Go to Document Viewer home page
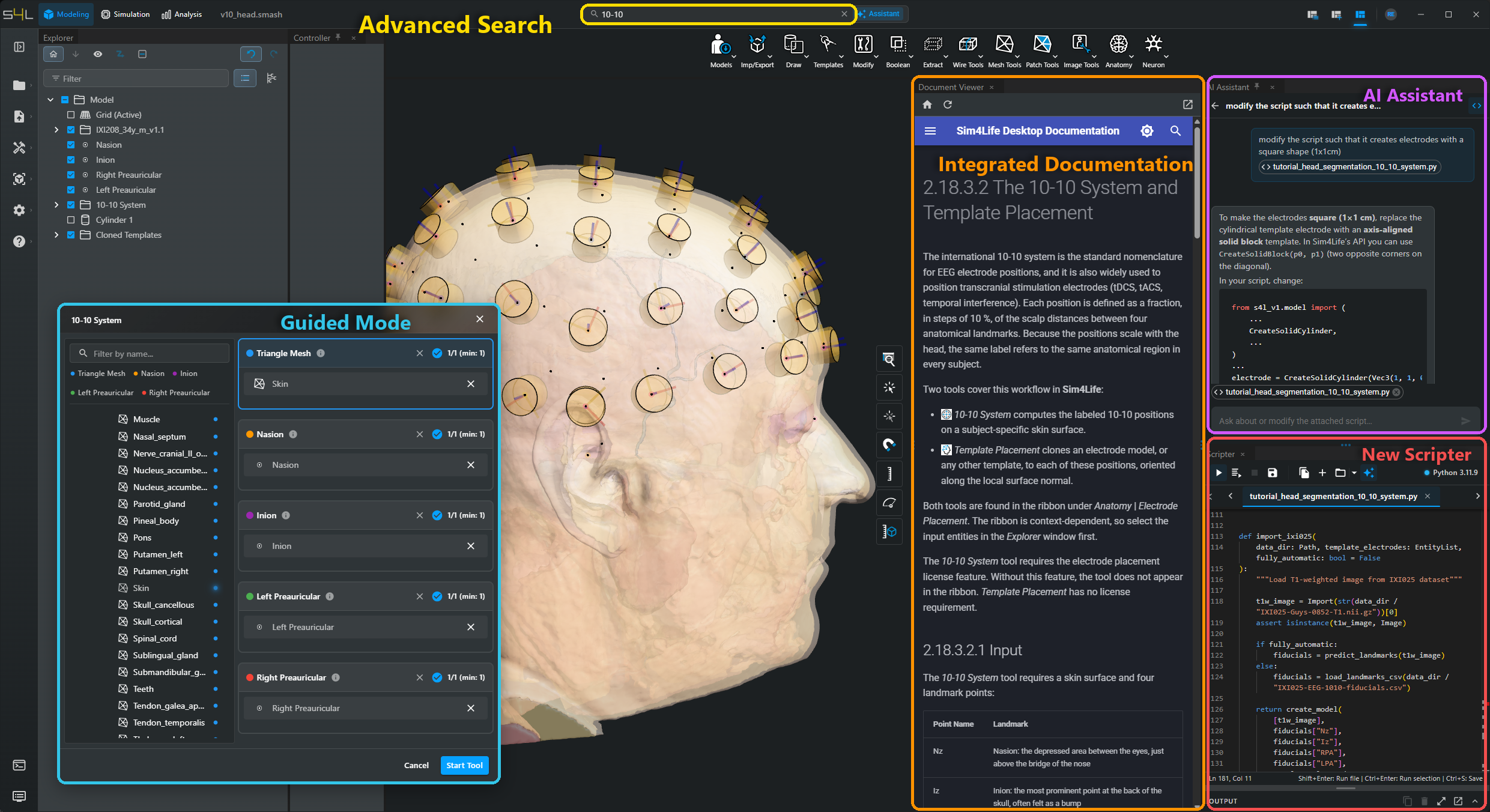Viewport: 1490px width, 812px height. (x=927, y=105)
